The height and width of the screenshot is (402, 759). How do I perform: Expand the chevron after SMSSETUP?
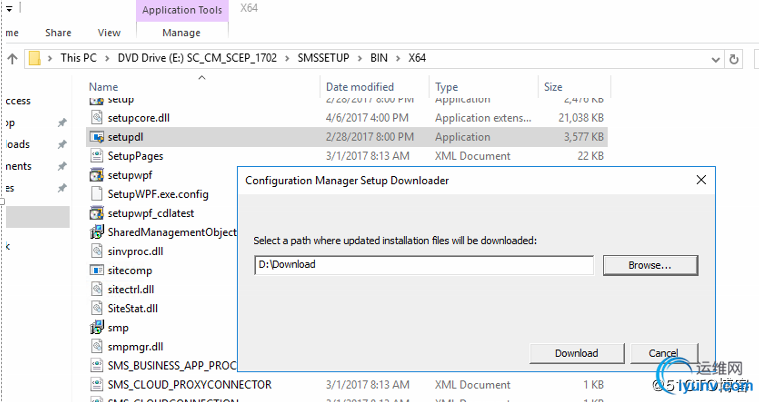[x=360, y=59]
